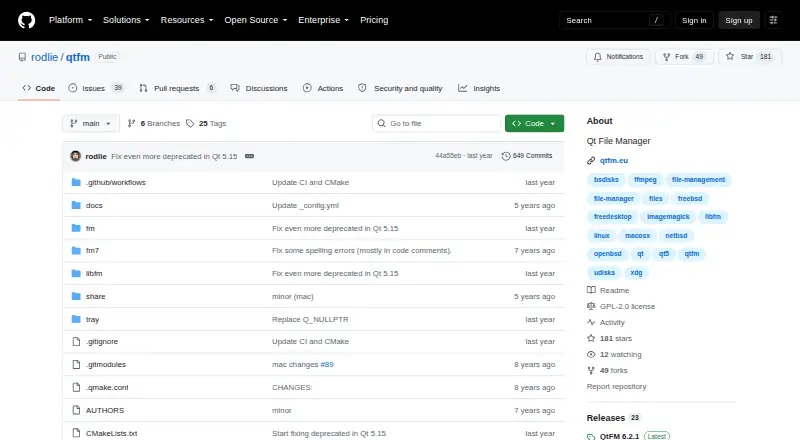Switch to the Pull requests tab

pos(177,88)
